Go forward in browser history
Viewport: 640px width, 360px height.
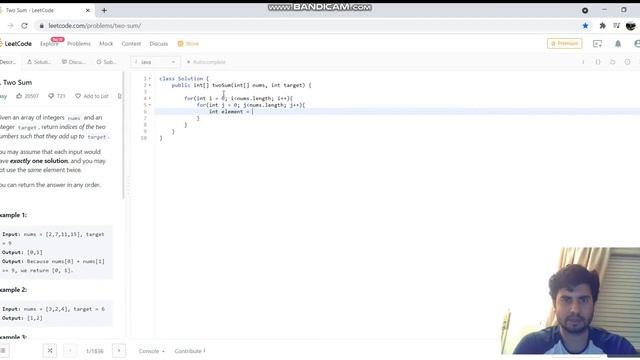pos(11,26)
